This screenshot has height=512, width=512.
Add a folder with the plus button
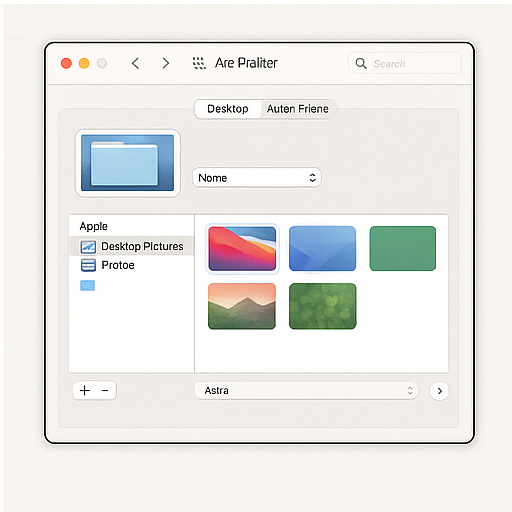(x=85, y=390)
